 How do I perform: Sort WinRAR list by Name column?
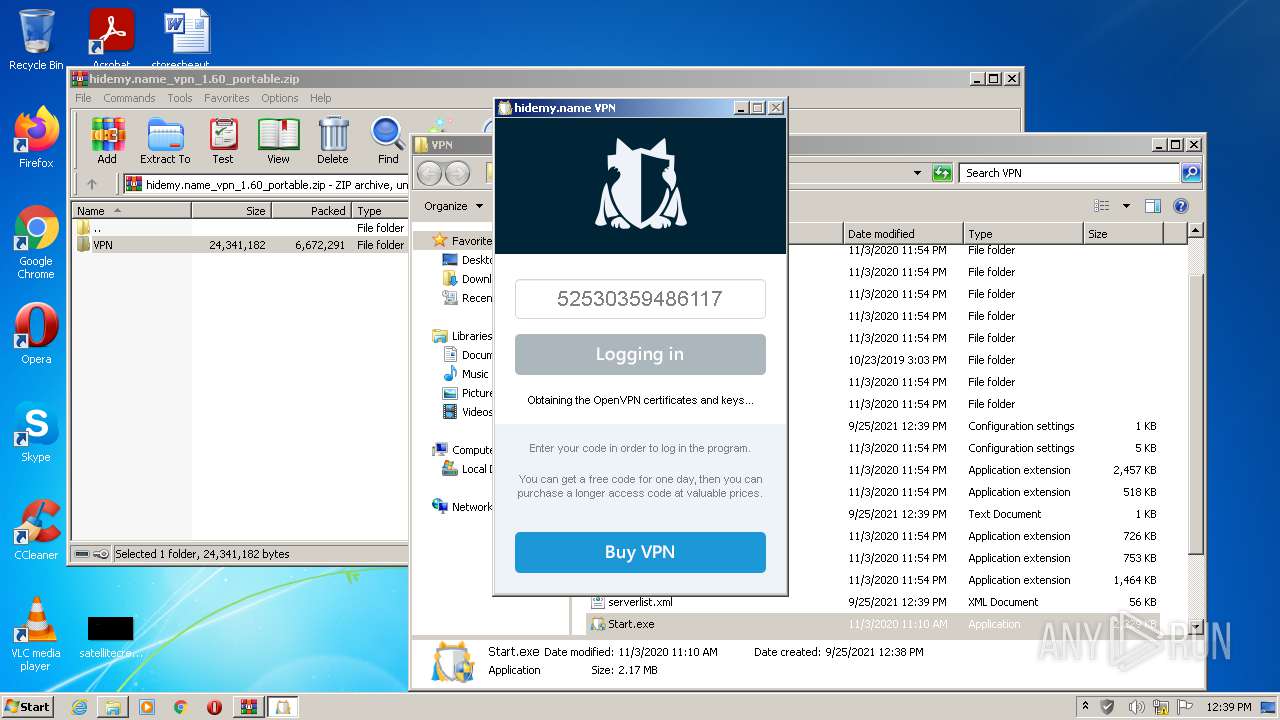click(x=131, y=211)
